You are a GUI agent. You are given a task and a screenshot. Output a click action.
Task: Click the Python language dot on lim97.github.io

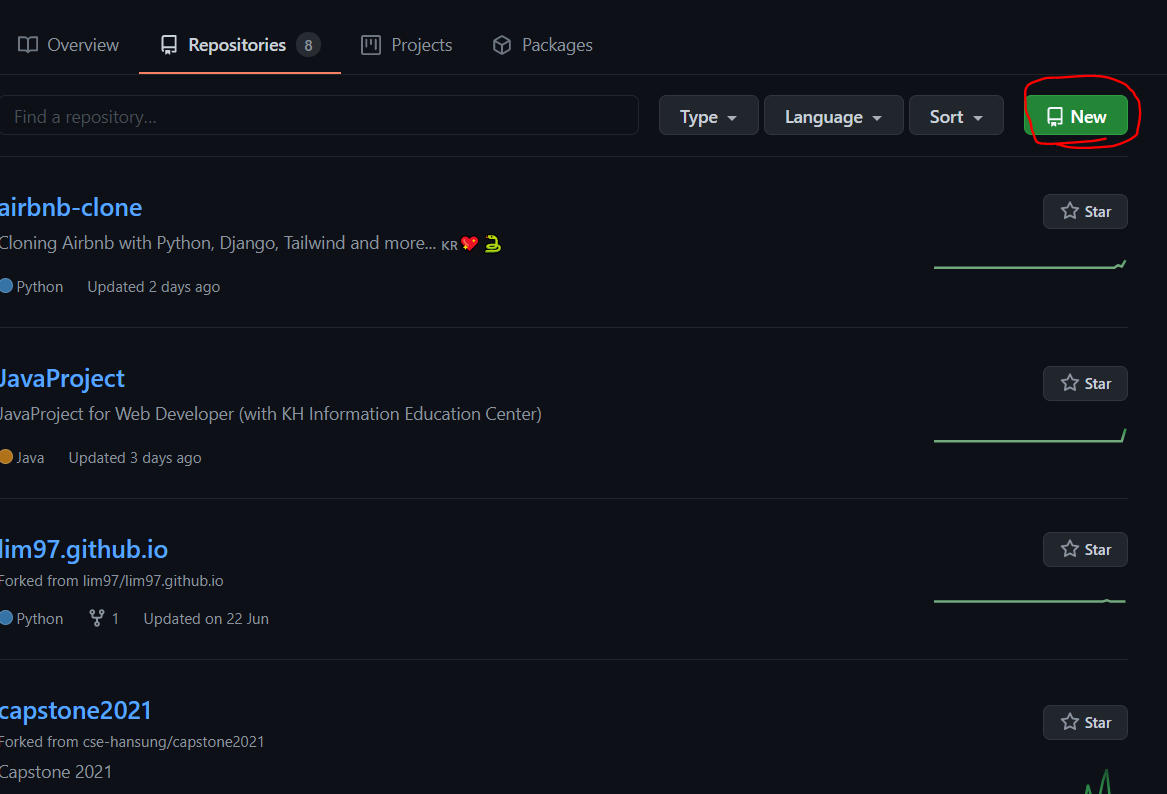click(6, 618)
